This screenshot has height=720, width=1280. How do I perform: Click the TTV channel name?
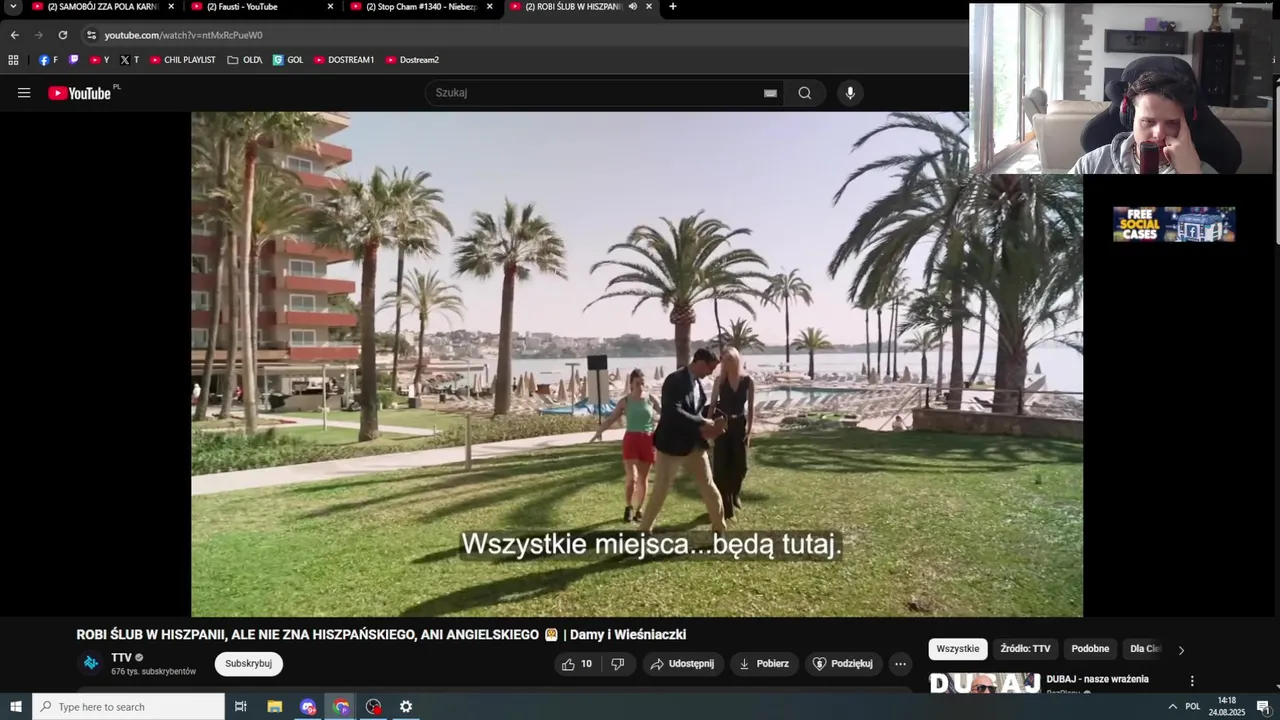(x=121, y=657)
